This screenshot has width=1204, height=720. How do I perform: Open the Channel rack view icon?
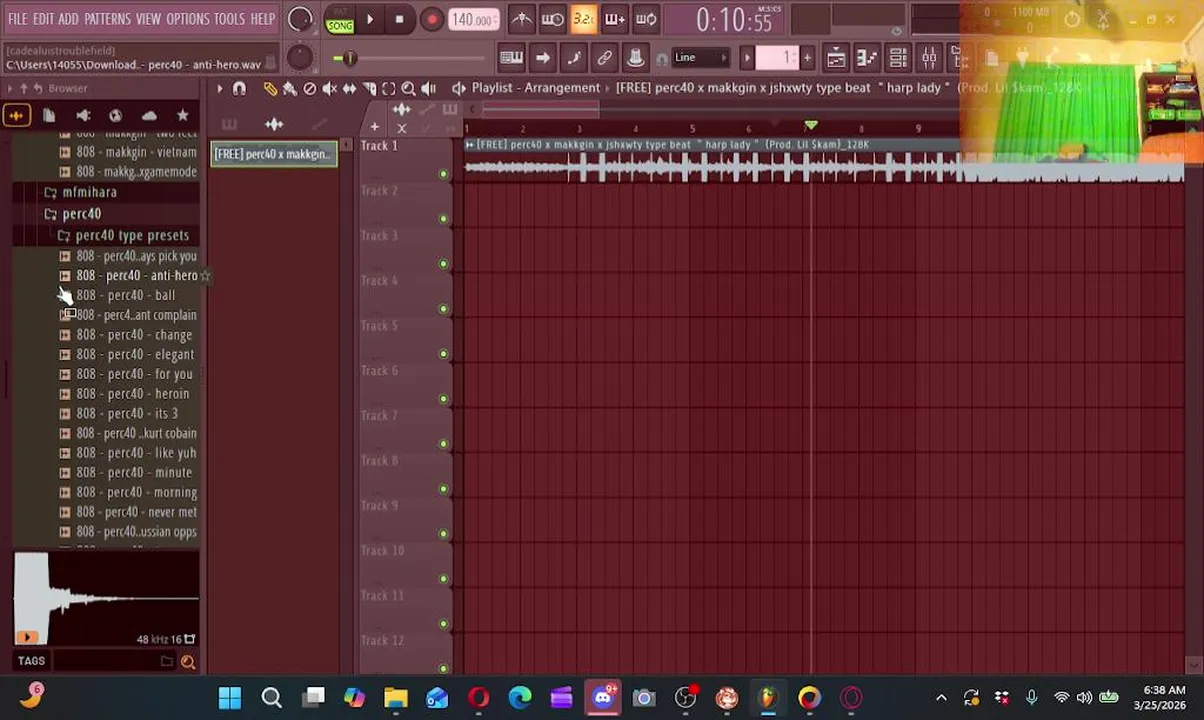(x=898, y=58)
